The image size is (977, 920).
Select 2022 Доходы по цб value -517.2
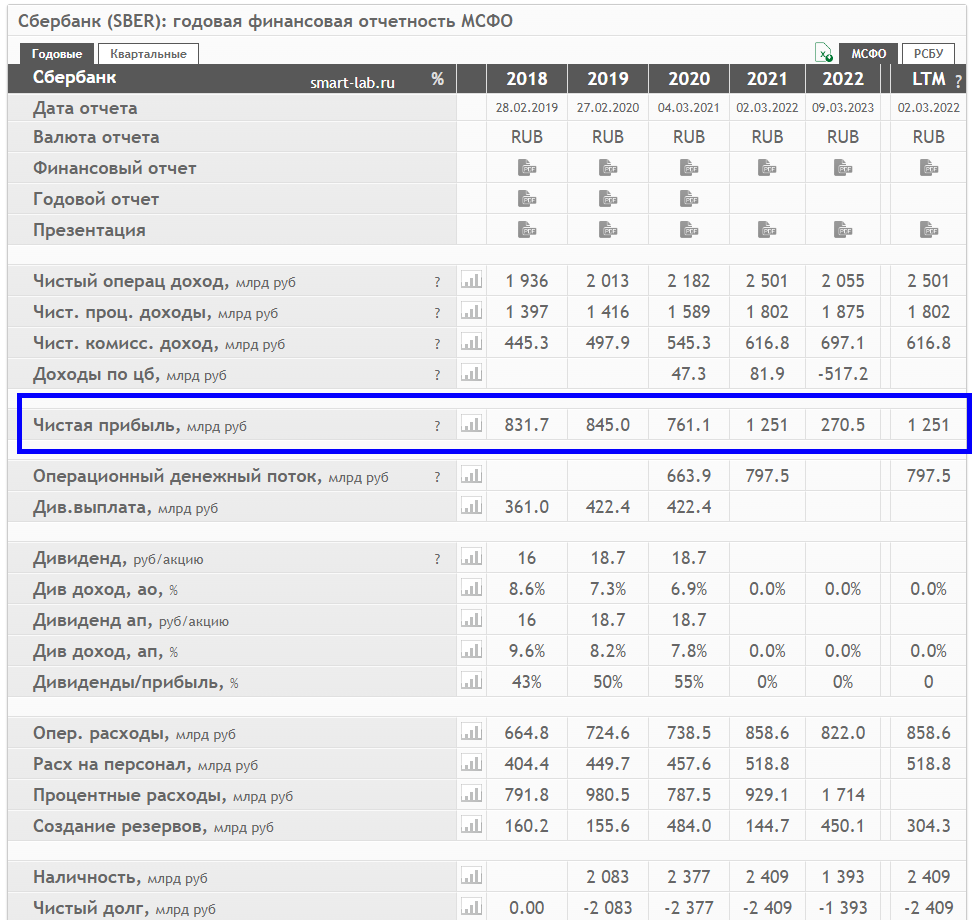tap(843, 374)
